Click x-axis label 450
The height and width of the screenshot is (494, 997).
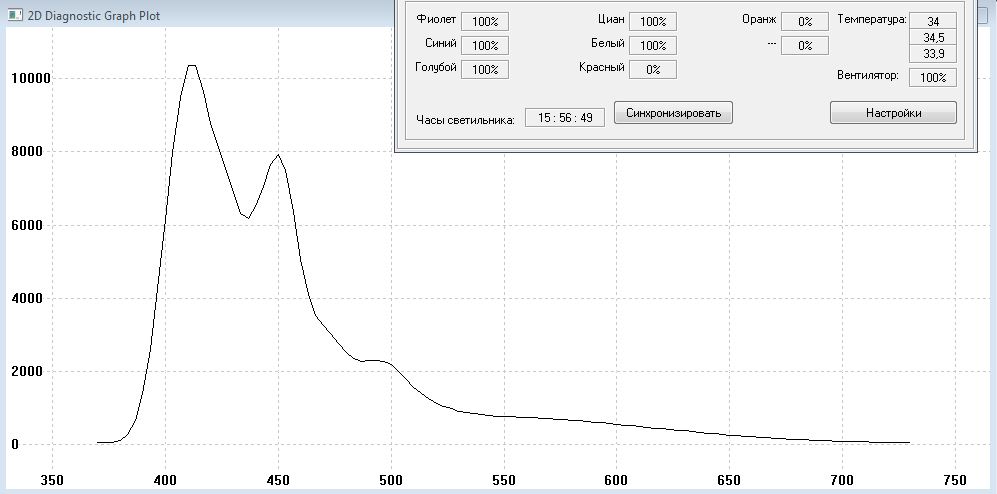[278, 479]
